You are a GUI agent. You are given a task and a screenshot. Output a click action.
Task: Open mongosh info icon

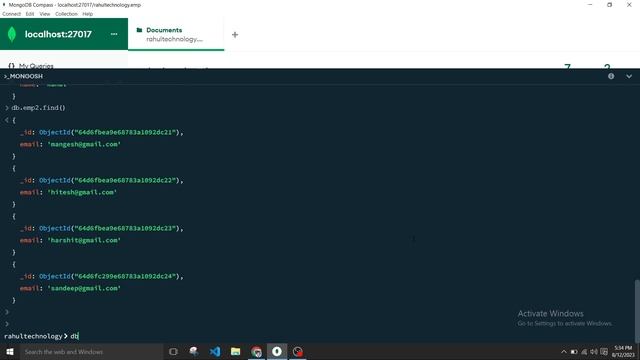coord(611,76)
